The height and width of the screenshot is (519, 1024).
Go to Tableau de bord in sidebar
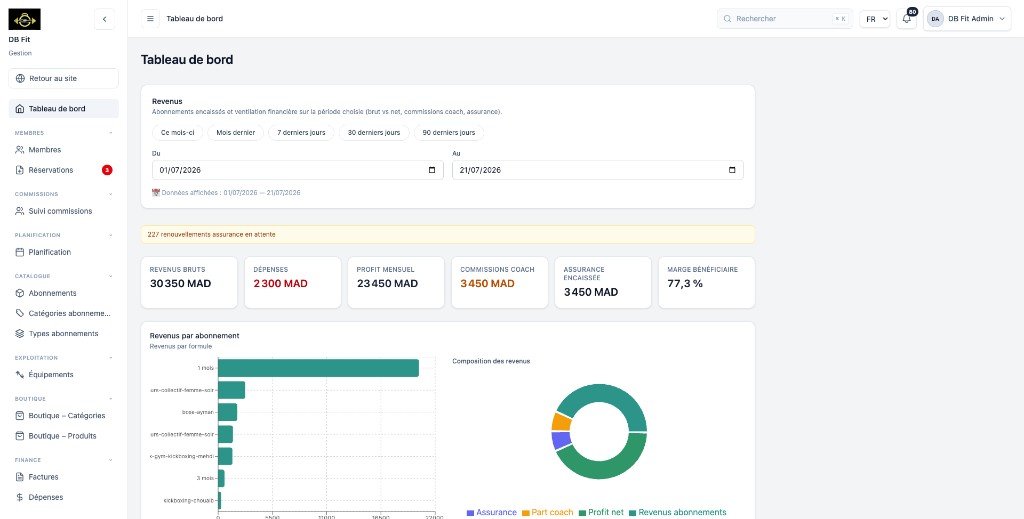(x=63, y=109)
